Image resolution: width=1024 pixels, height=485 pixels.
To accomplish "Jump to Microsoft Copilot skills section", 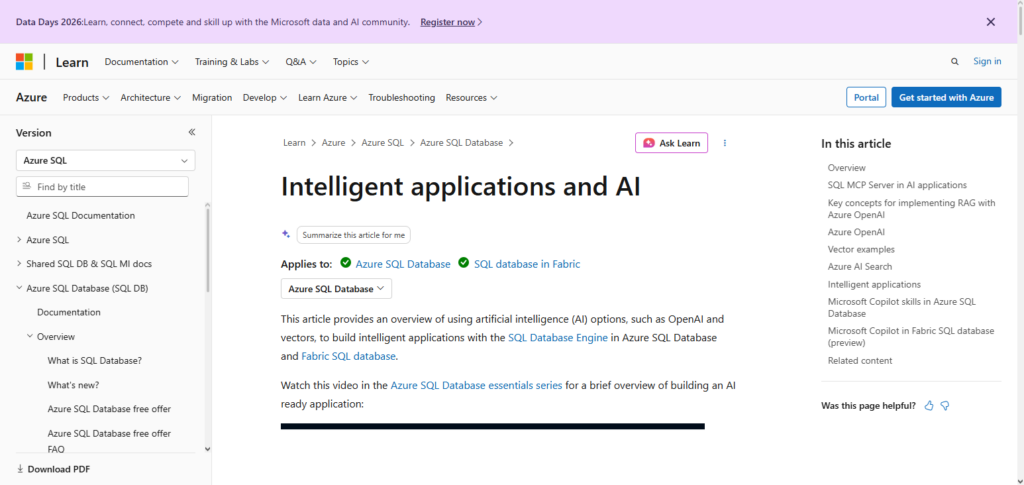I will click(x=901, y=307).
